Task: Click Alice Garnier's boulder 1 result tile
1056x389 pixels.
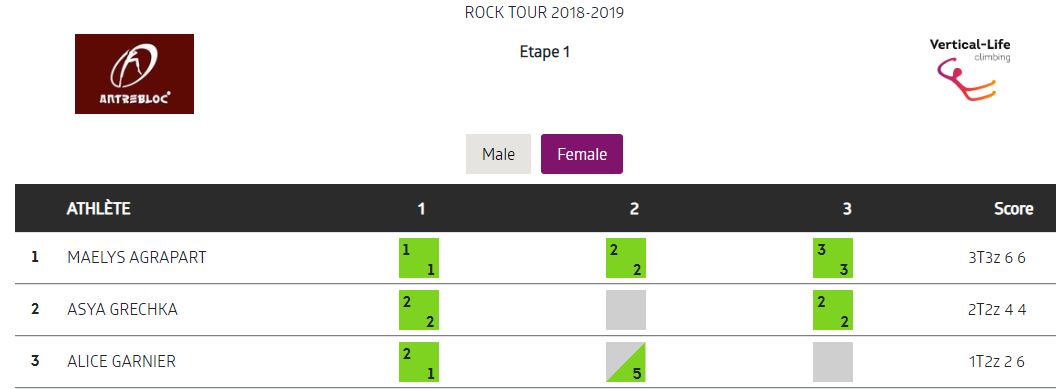Action: [419, 361]
